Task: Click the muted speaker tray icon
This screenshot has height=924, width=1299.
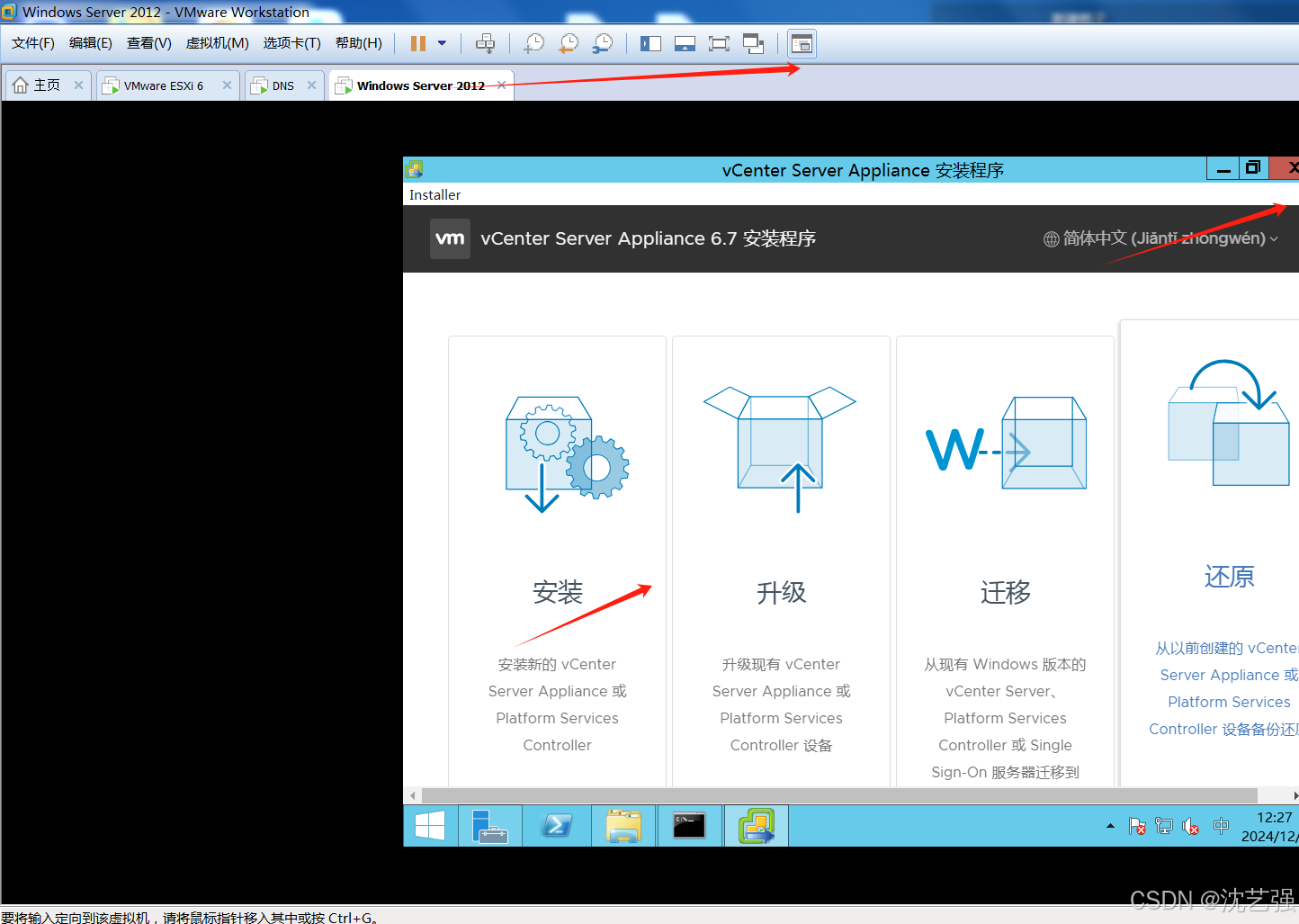Action: (1191, 826)
